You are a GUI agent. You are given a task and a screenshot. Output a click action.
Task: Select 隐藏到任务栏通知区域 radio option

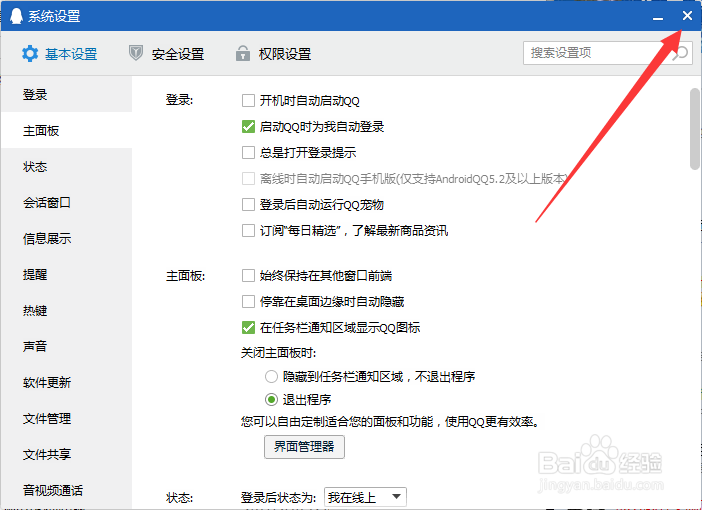click(x=271, y=377)
